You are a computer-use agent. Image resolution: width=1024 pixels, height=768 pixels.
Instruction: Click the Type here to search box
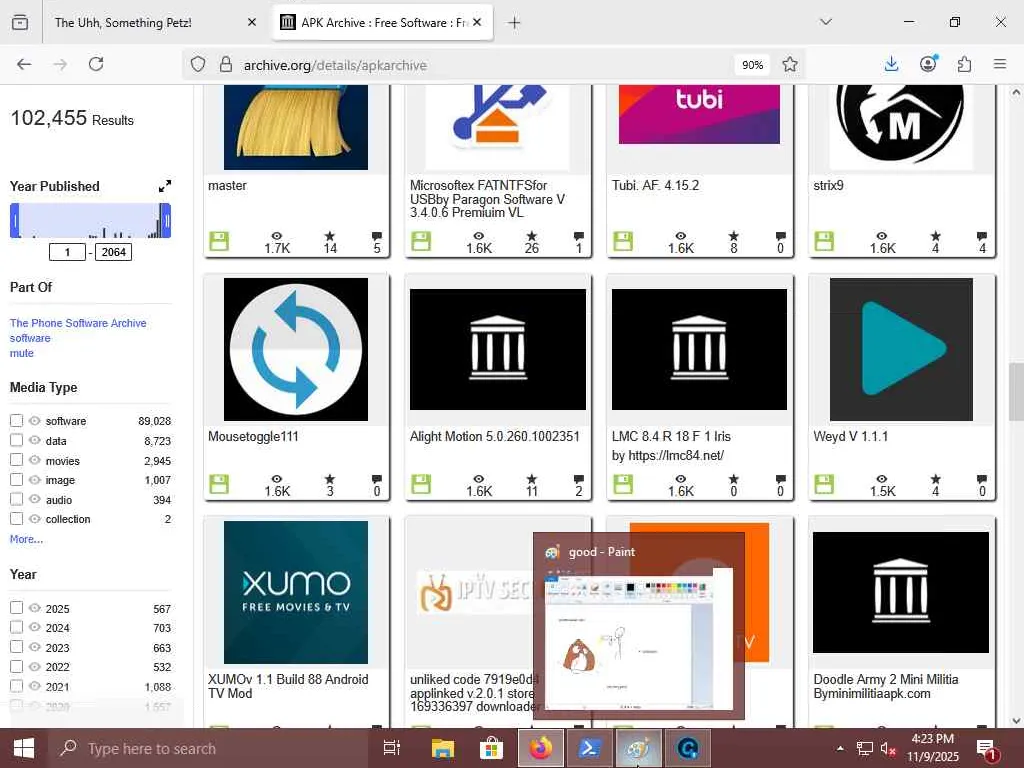coord(208,748)
